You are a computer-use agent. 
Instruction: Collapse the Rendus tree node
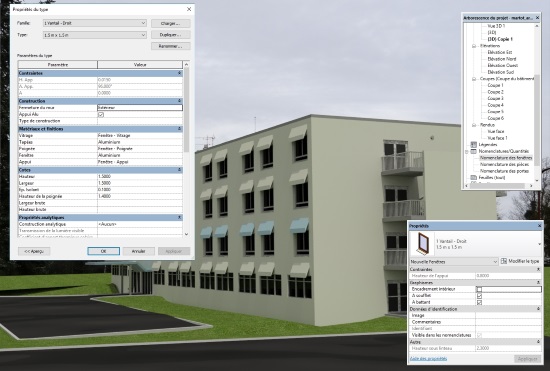click(474, 125)
